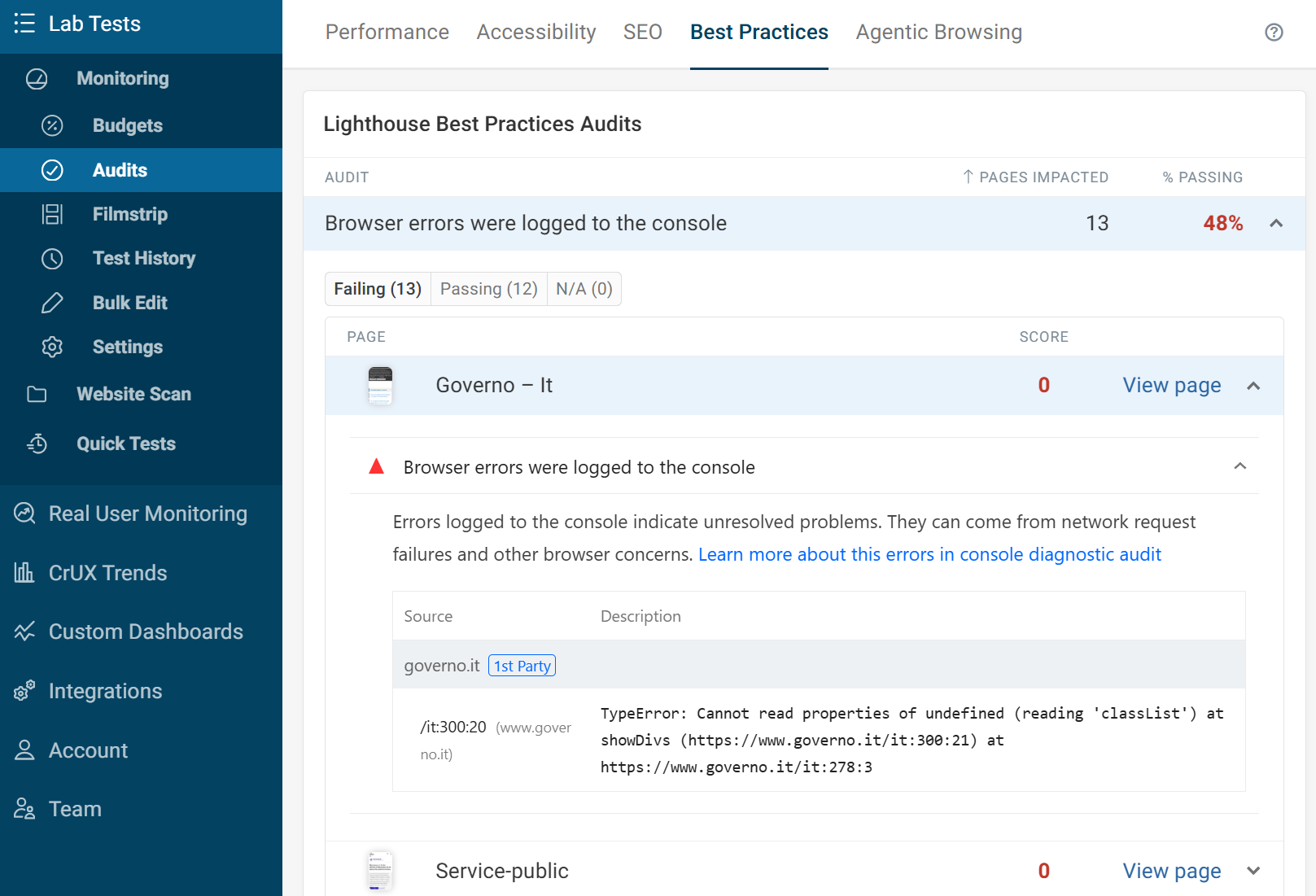The height and width of the screenshot is (896, 1316).
Task: Open CrUX Trends section
Action: point(108,573)
